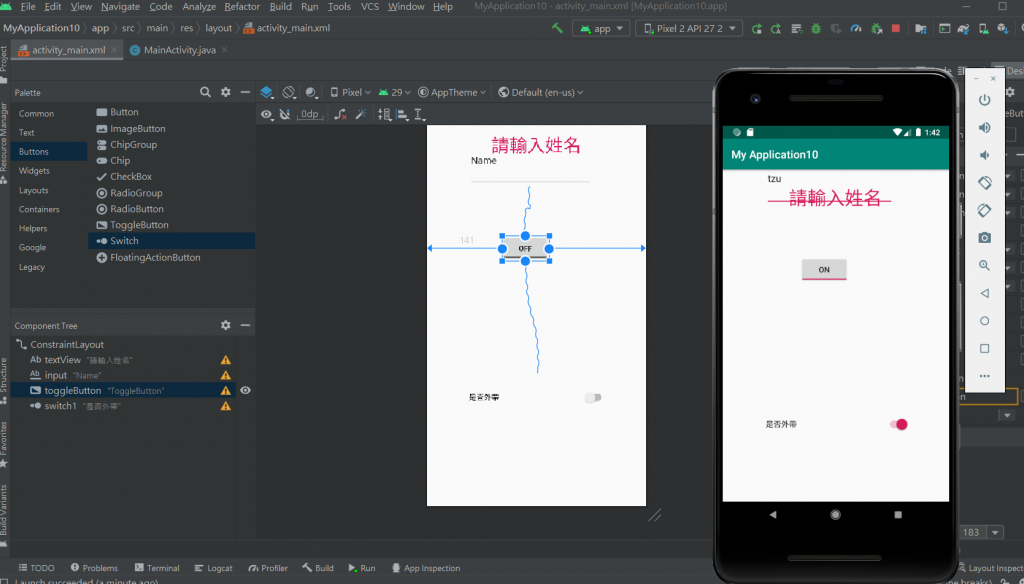
Task: Open API level 29 dropdown
Action: (394, 92)
